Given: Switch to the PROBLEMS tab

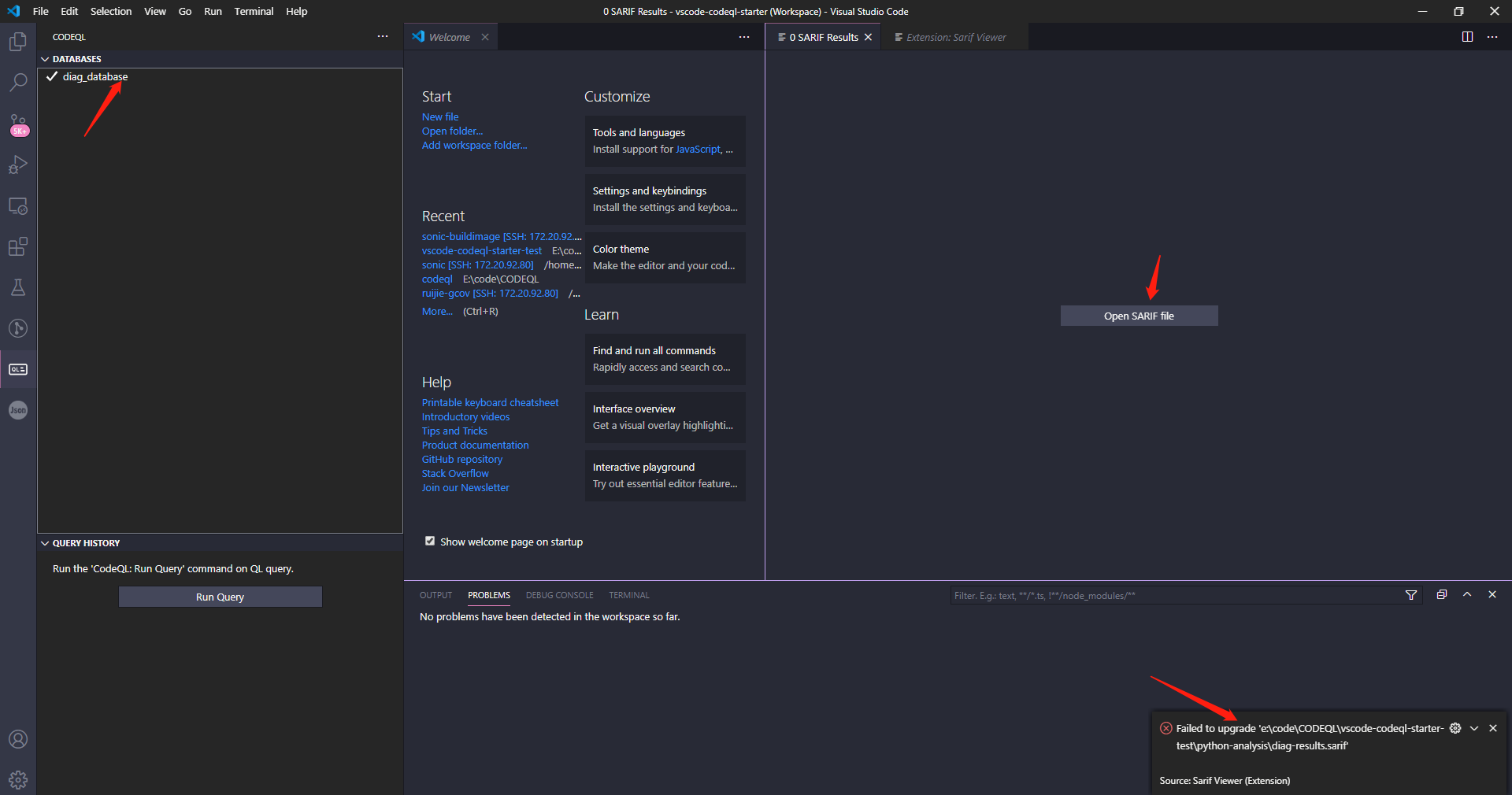Looking at the screenshot, I should point(488,595).
